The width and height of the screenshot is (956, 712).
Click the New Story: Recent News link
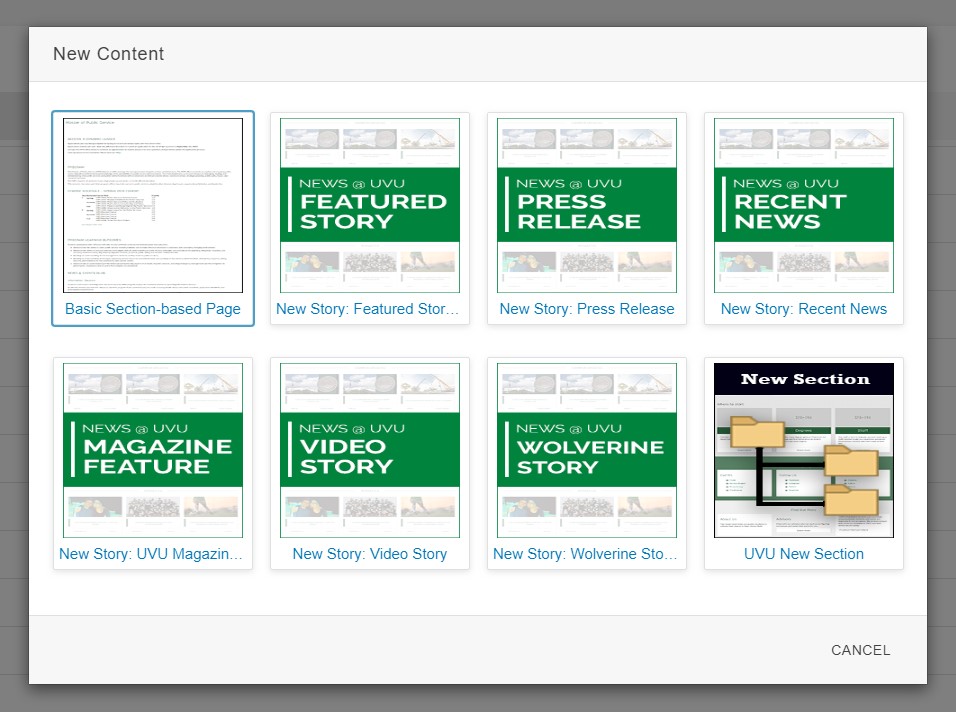pos(804,309)
